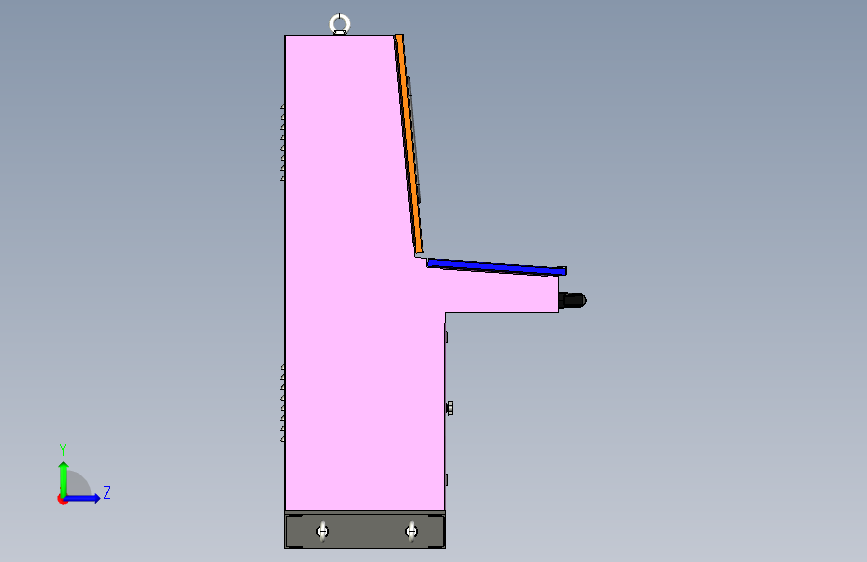Select the blue console top panel
Image resolution: width=867 pixels, height=562 pixels.
(x=497, y=267)
